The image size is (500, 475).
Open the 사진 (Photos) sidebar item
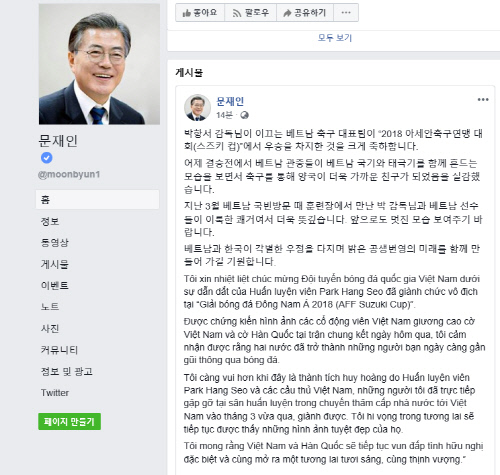(50, 328)
